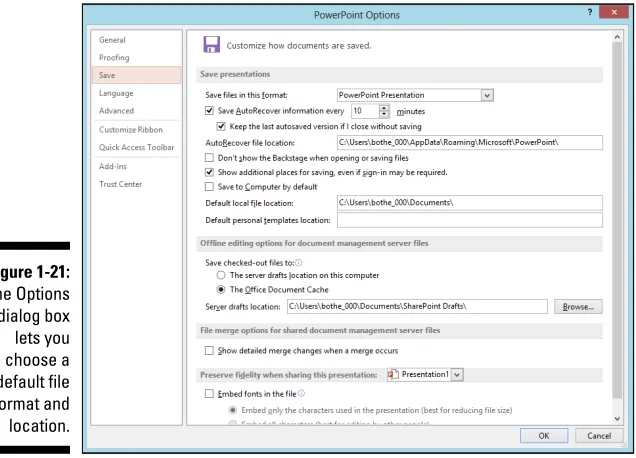Select the Save category
The width and height of the screenshot is (636, 458).
click(x=136, y=75)
